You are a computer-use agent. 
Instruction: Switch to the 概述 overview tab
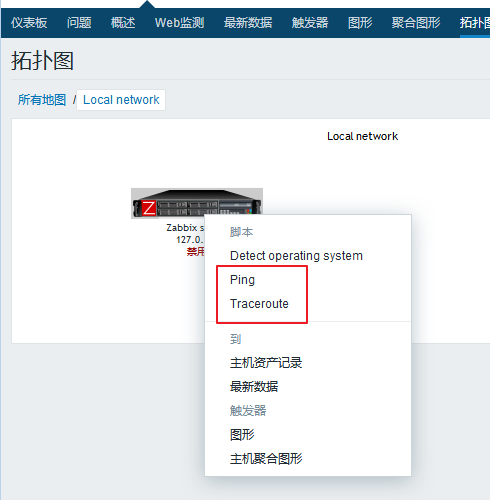point(123,23)
